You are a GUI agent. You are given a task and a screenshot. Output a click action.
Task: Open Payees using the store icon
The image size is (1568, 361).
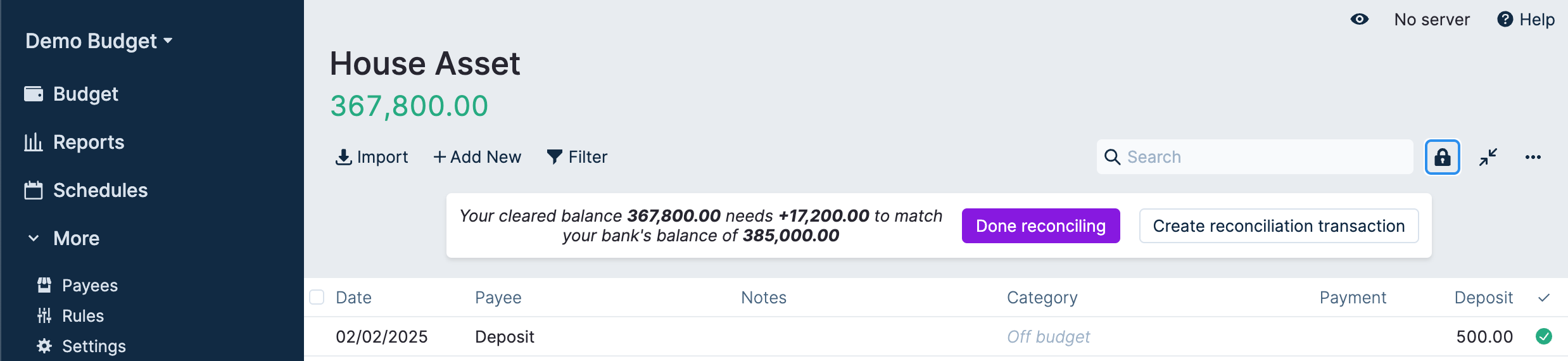point(44,285)
